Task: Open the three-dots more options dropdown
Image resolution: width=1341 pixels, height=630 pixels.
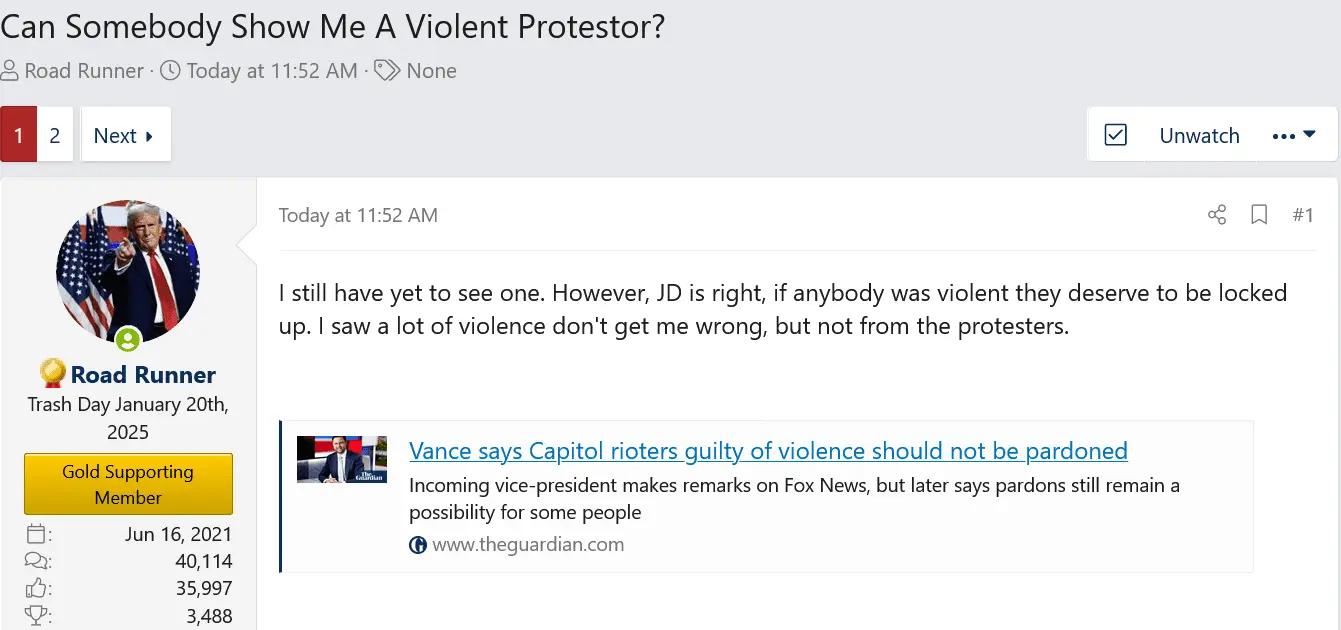Action: 1294,135
